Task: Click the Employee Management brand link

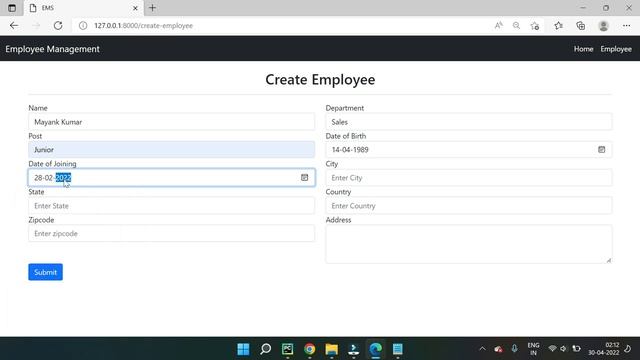Action: [x=52, y=49]
